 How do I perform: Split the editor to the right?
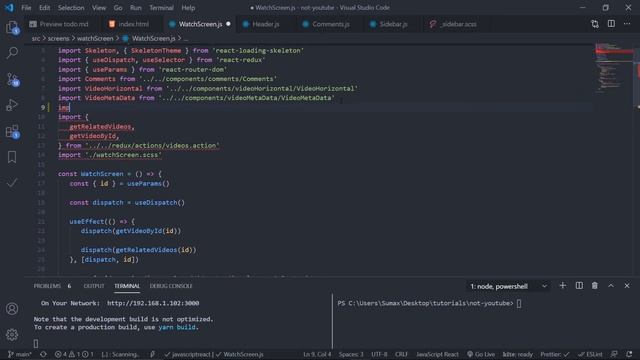point(611,24)
